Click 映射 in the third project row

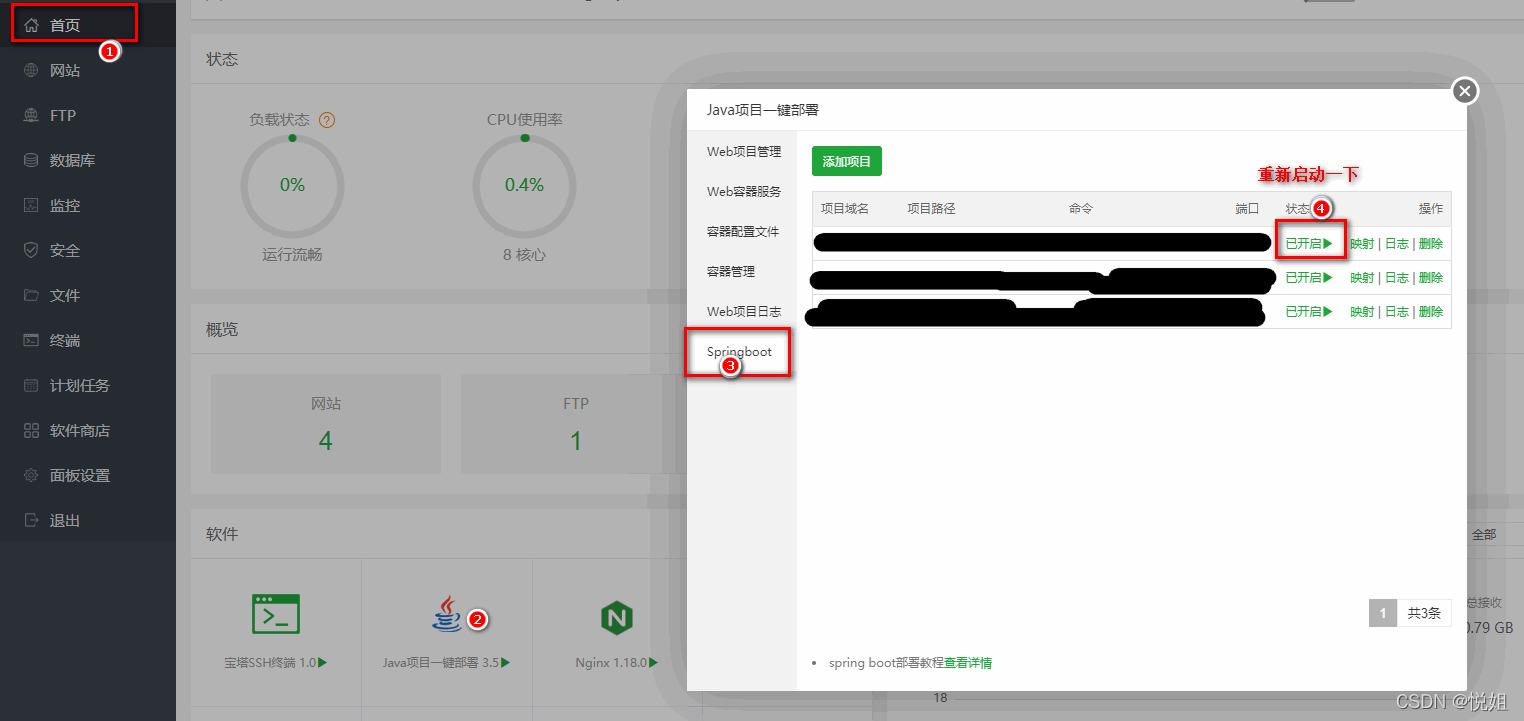[1362, 311]
